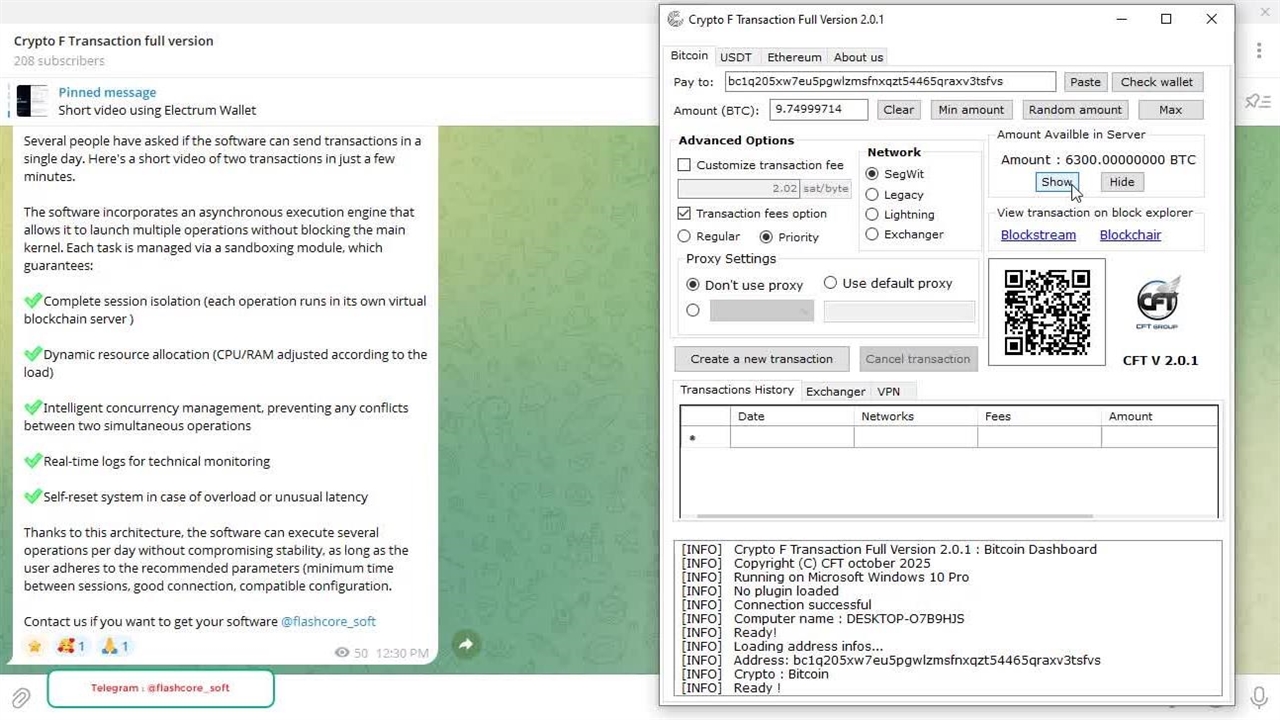Choose the Regular fees radio option
Image resolution: width=1280 pixels, height=720 pixels.
(685, 237)
